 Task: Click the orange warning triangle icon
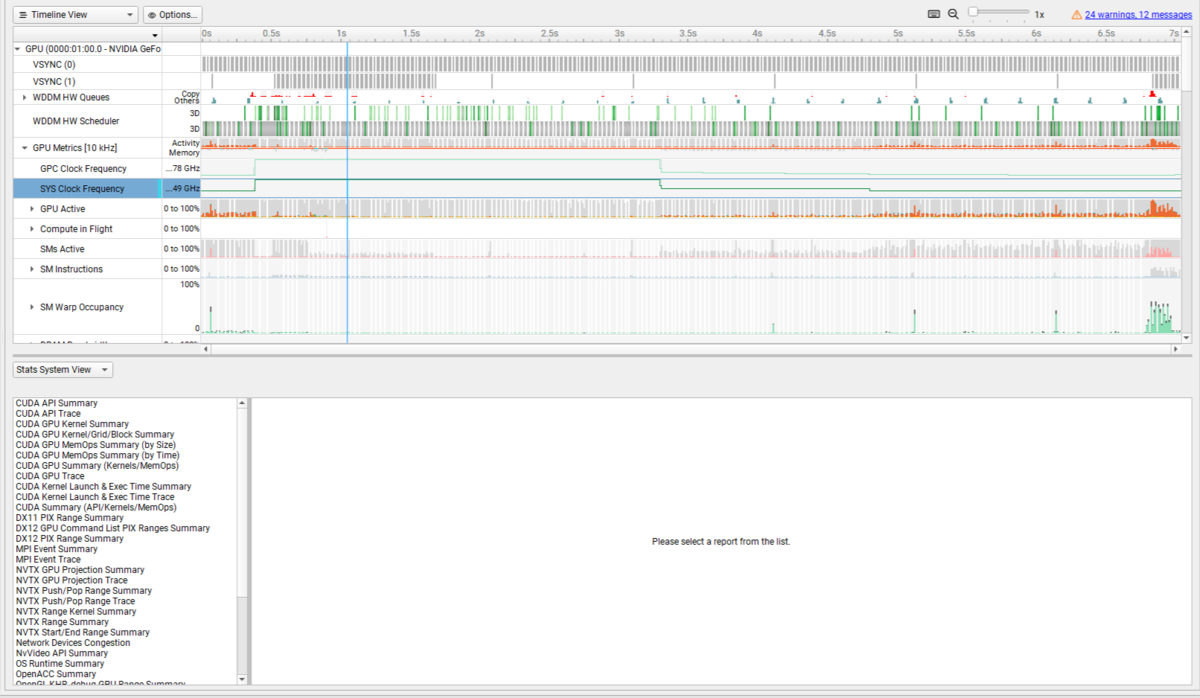point(1076,15)
